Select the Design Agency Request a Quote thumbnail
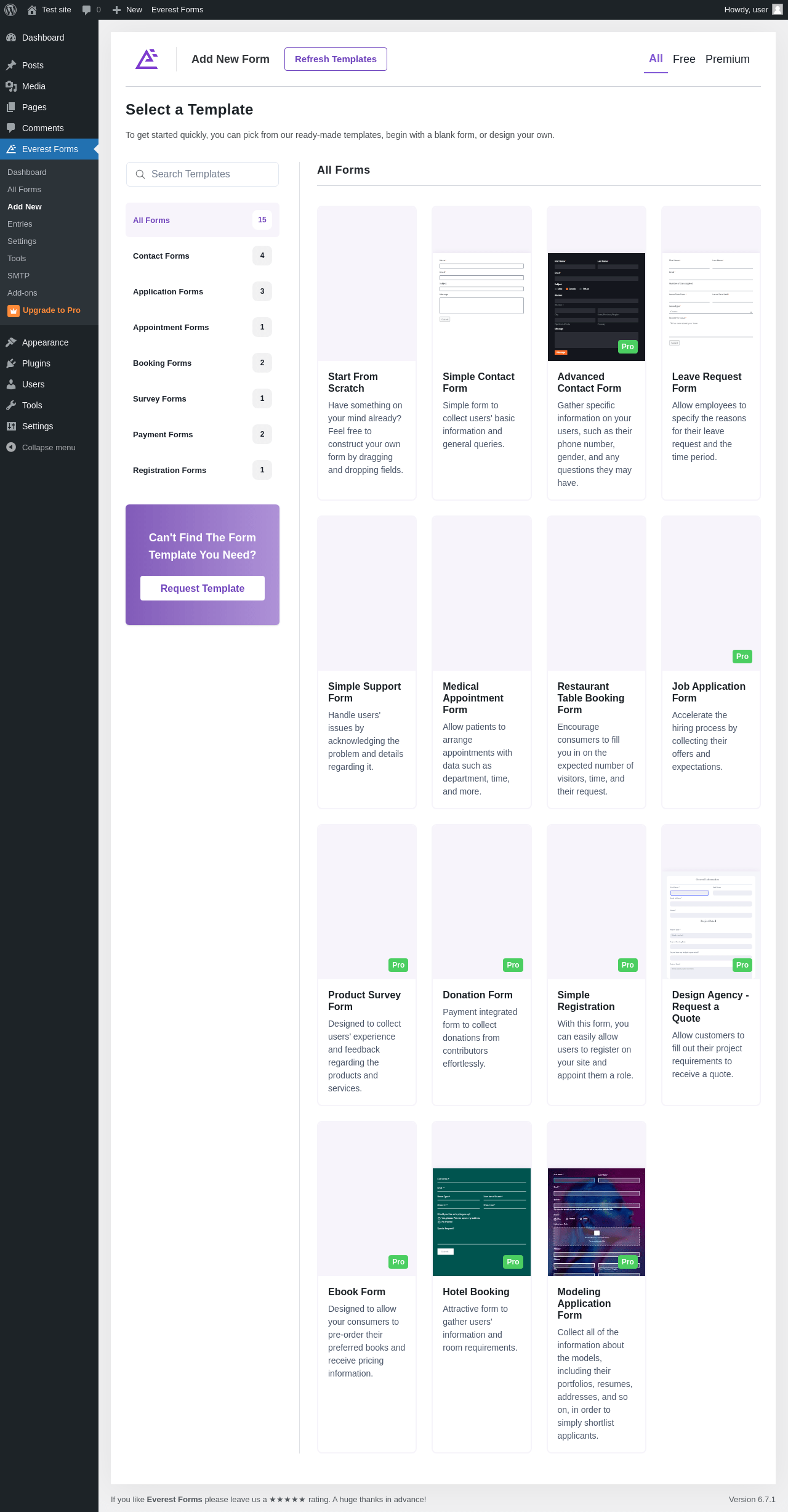The width and height of the screenshot is (788, 1512). 711,902
